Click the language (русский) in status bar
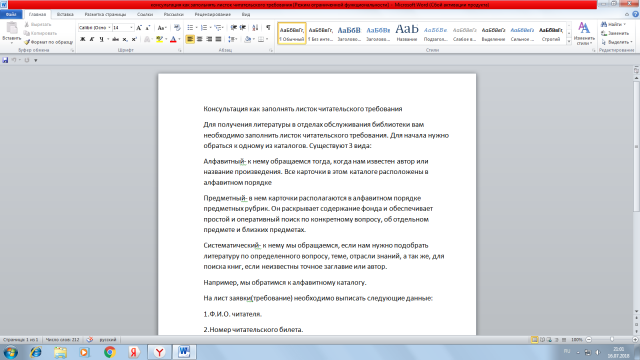The width and height of the screenshot is (640, 360). [x=108, y=340]
